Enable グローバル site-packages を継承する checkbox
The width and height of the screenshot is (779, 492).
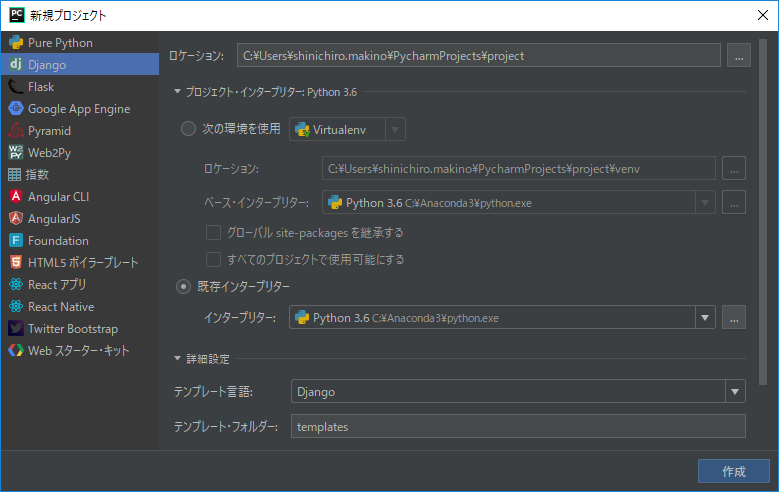coord(213,233)
